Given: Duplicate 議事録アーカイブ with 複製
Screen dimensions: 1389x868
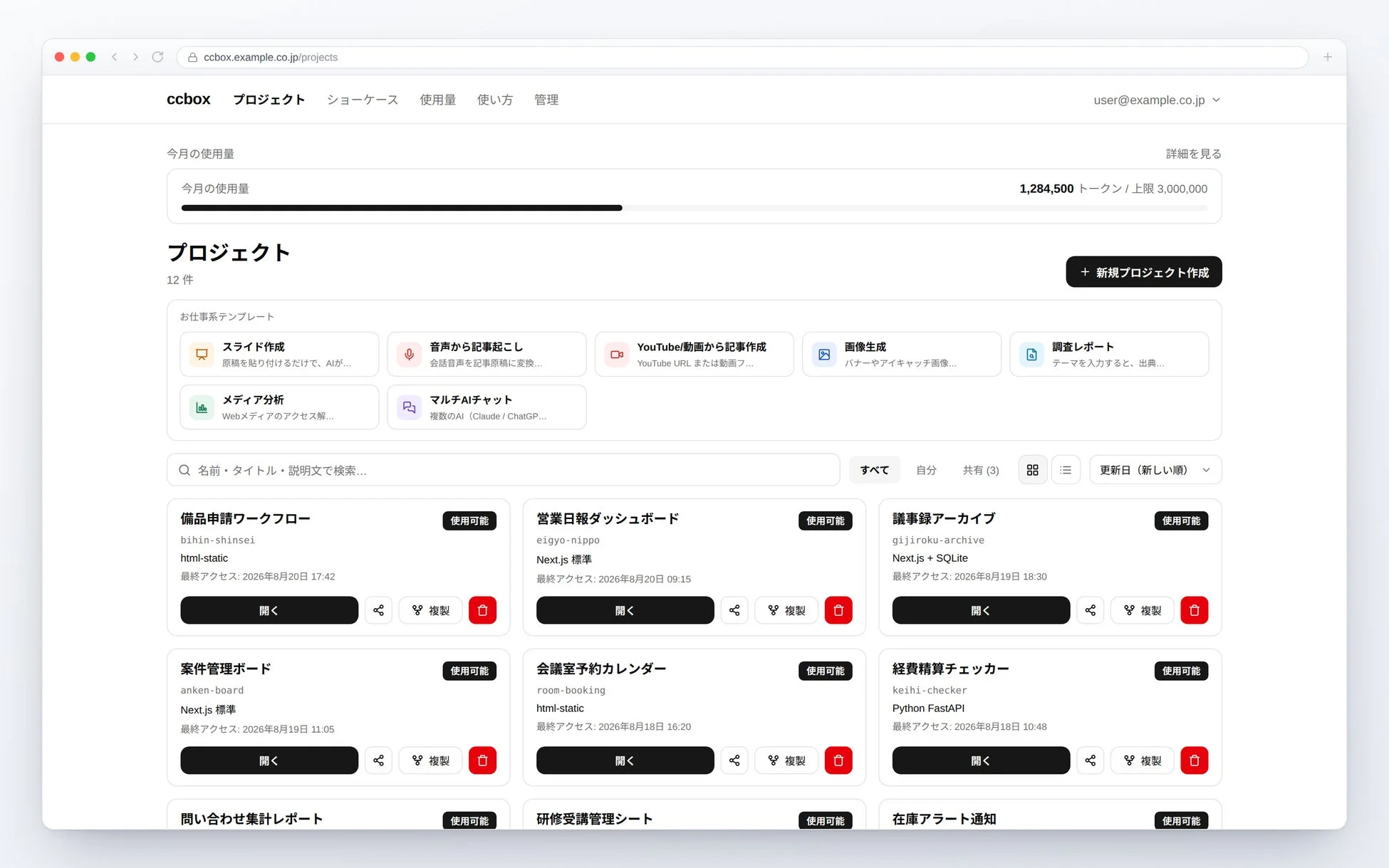Looking at the screenshot, I should (x=1143, y=610).
